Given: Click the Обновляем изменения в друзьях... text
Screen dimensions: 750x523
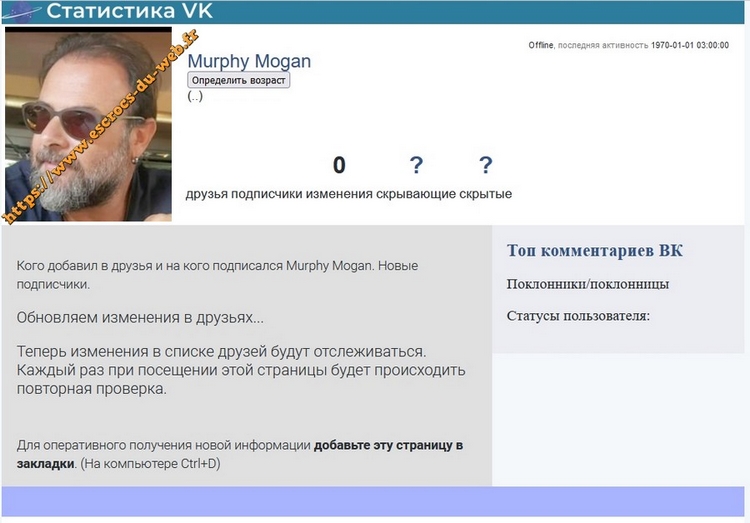Looking at the screenshot, I should tap(140, 318).
